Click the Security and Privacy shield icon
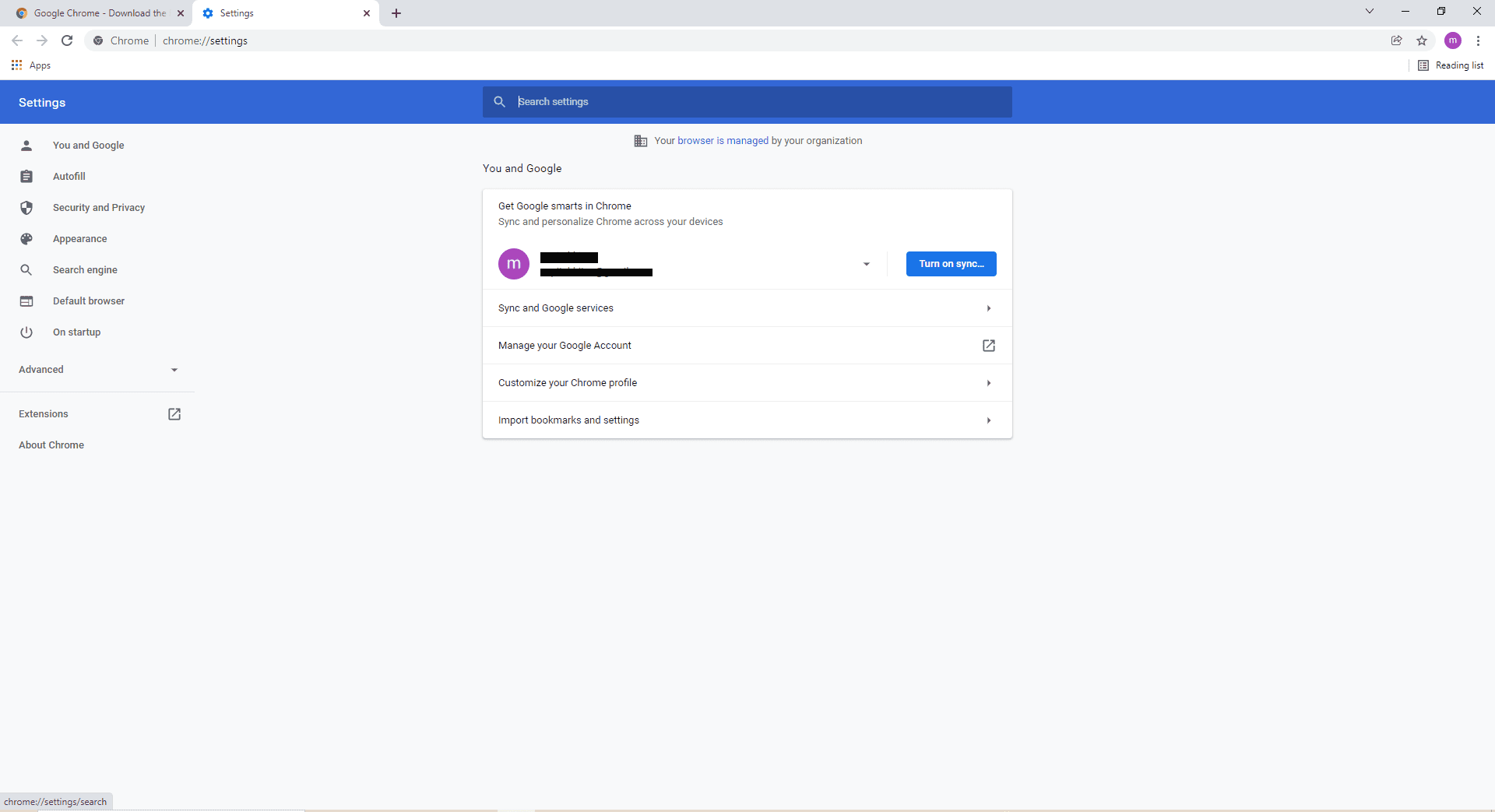 (26, 208)
